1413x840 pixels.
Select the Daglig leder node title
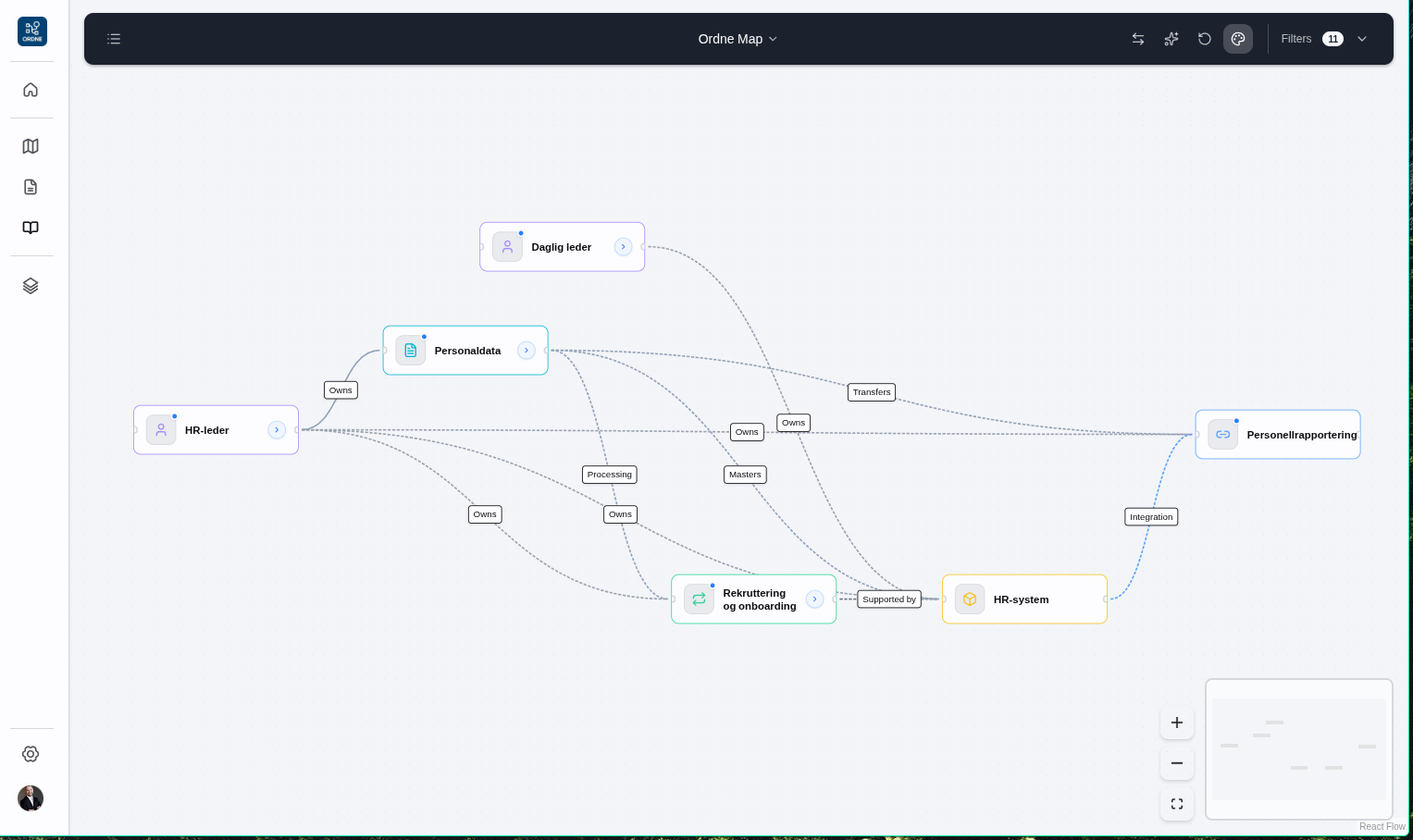tap(561, 247)
